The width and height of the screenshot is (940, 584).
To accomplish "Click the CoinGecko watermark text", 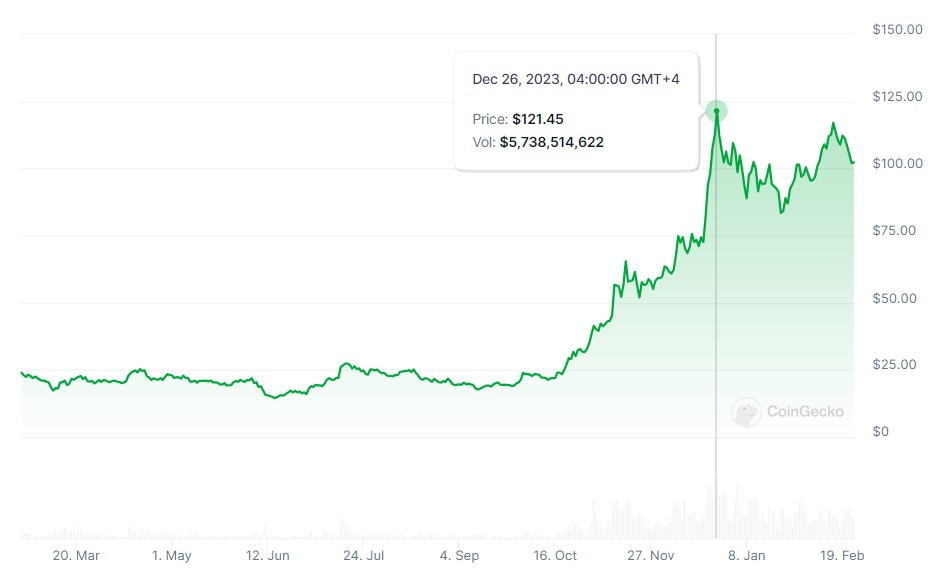I will pos(805,412).
